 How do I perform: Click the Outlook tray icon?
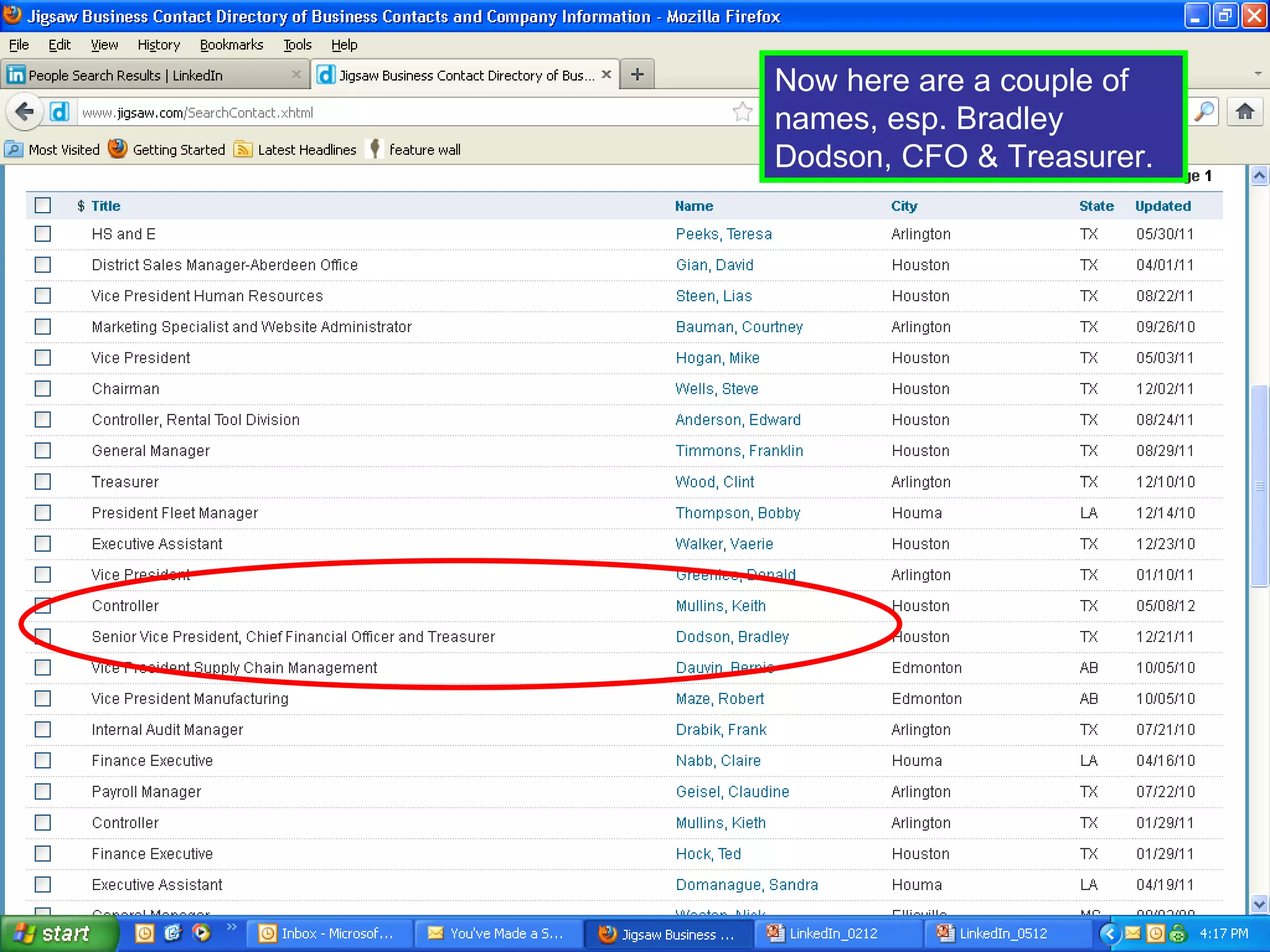click(x=1155, y=933)
